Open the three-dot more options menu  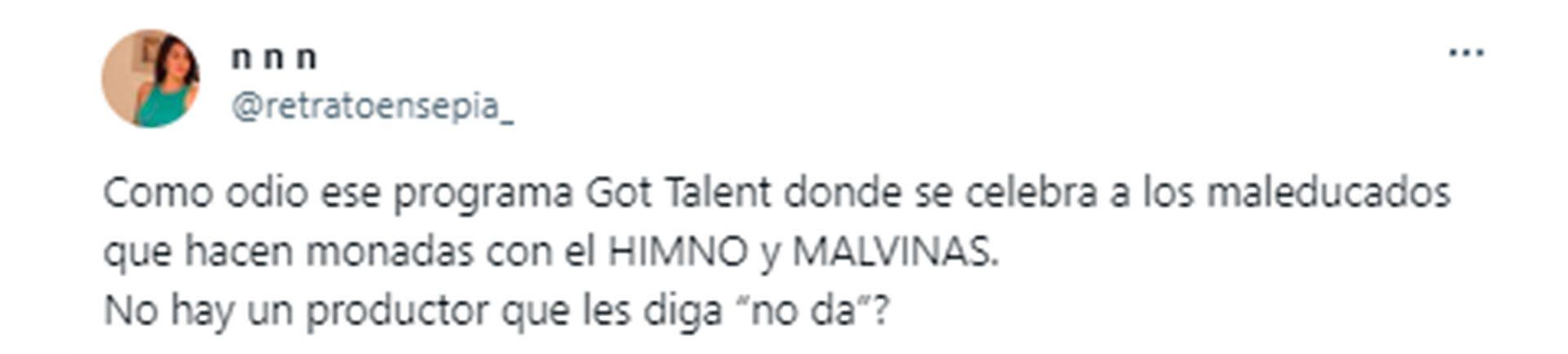point(1466,53)
